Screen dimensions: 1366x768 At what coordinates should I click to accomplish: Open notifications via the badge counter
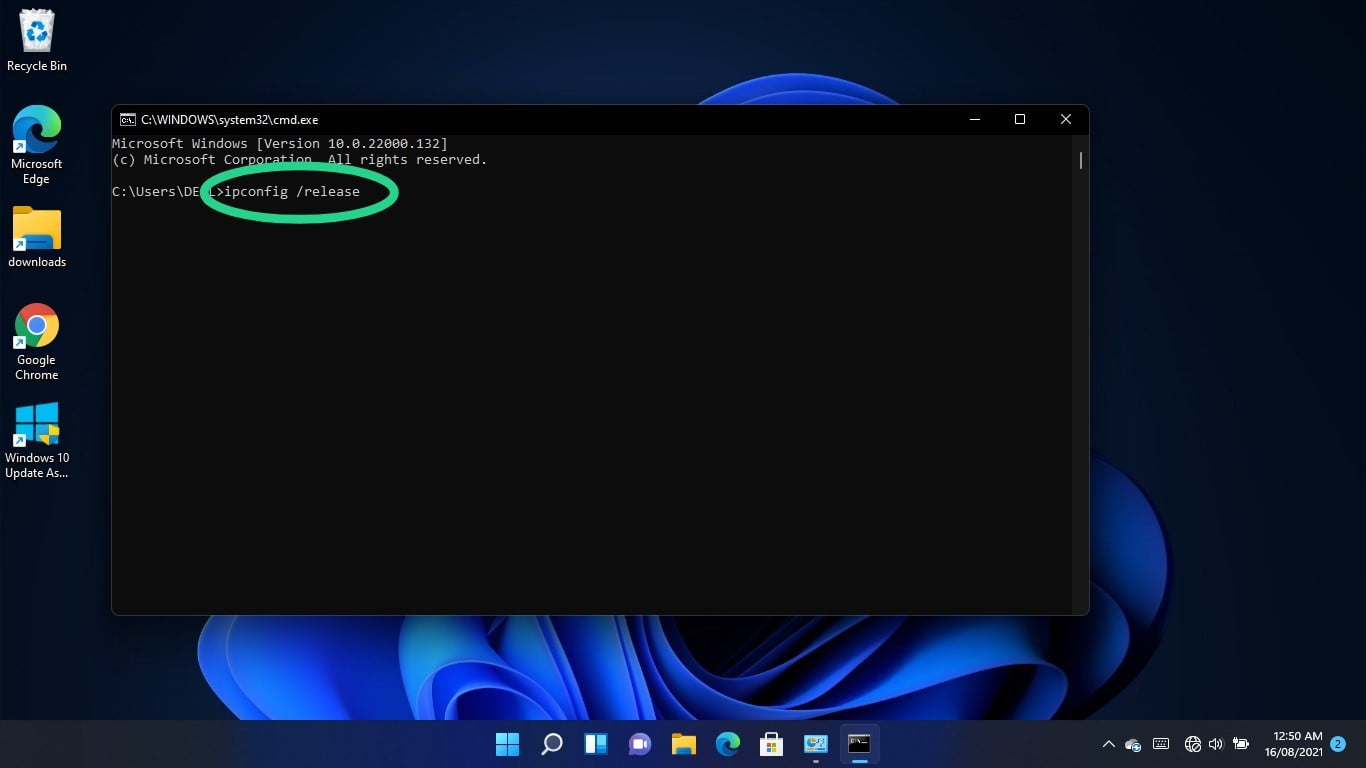1336,744
